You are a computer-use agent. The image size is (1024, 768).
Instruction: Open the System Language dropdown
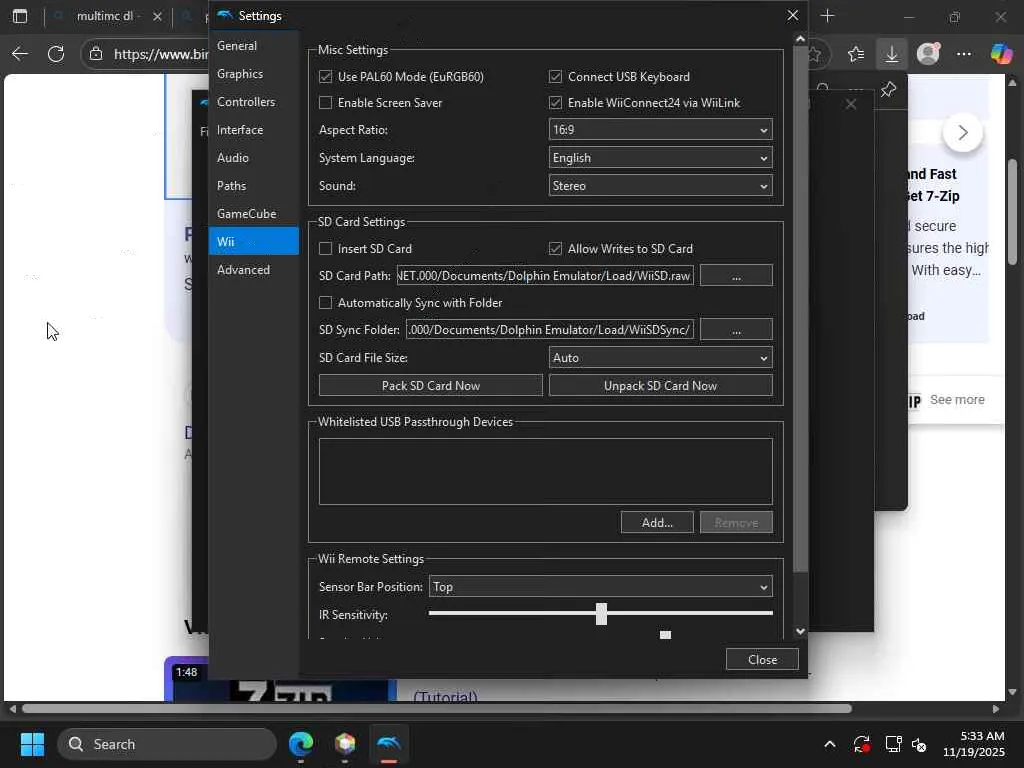[x=660, y=157]
